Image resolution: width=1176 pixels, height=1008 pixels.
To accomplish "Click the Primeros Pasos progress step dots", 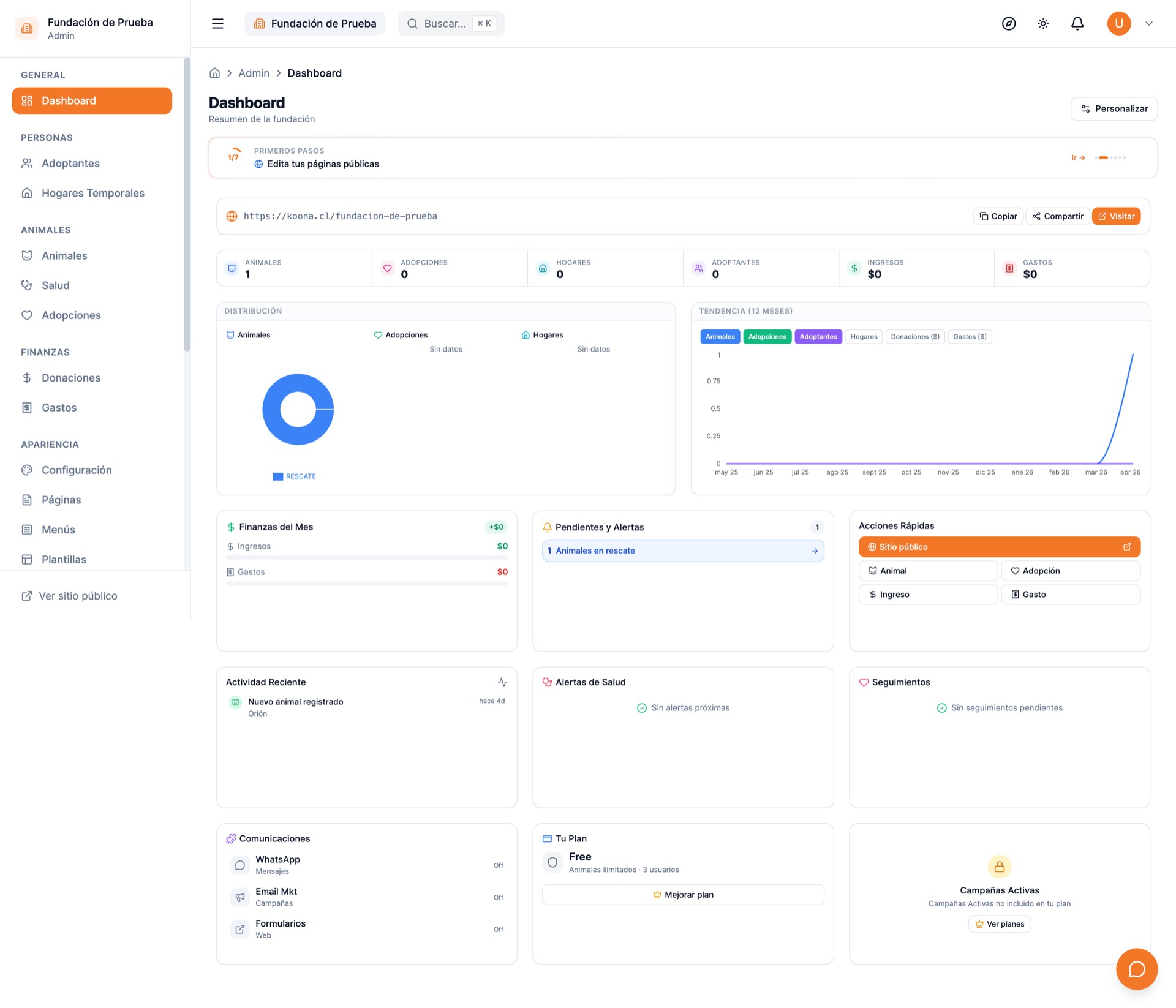I will coord(1110,157).
